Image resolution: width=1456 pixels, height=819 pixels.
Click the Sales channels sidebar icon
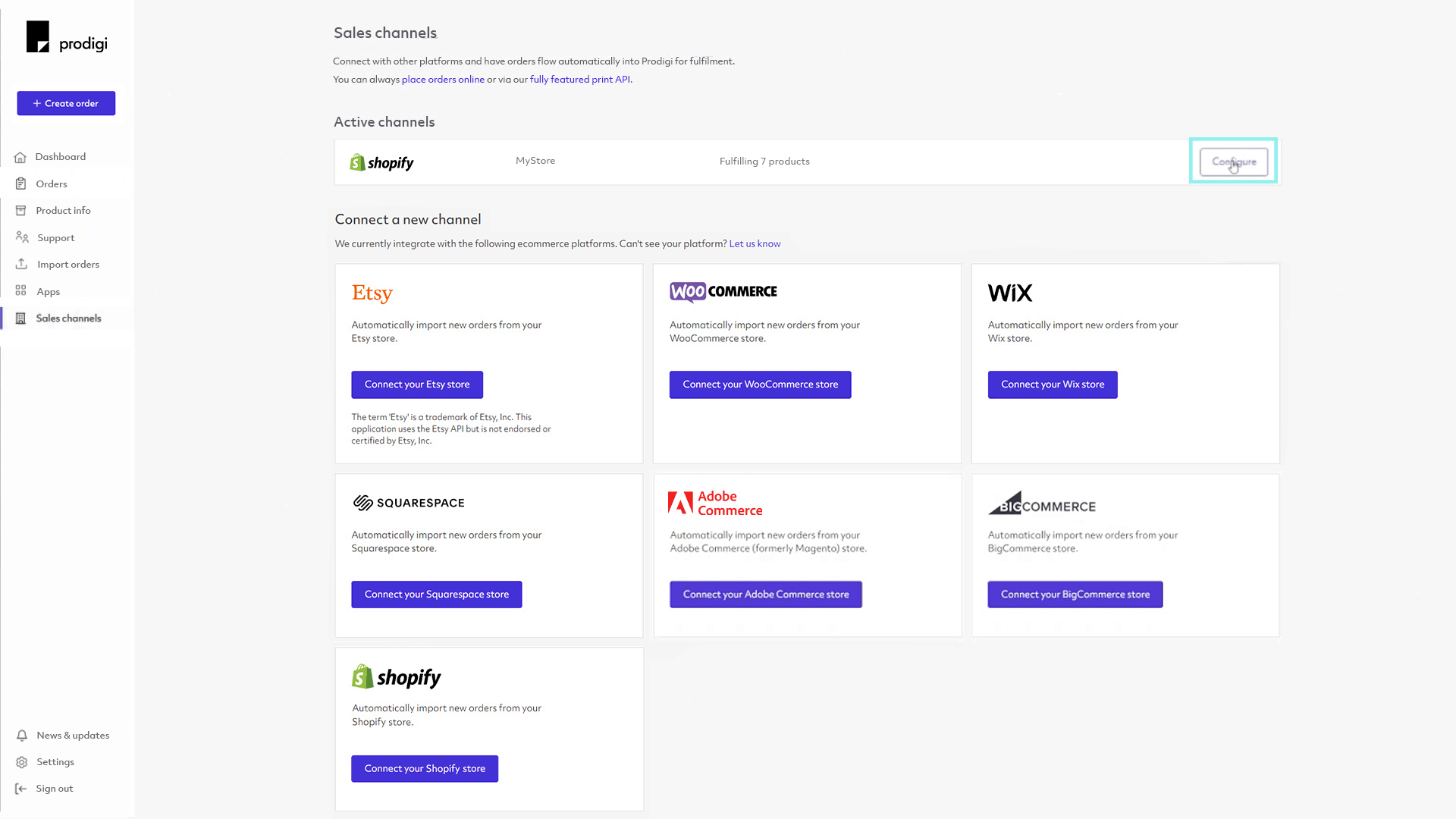click(21, 317)
